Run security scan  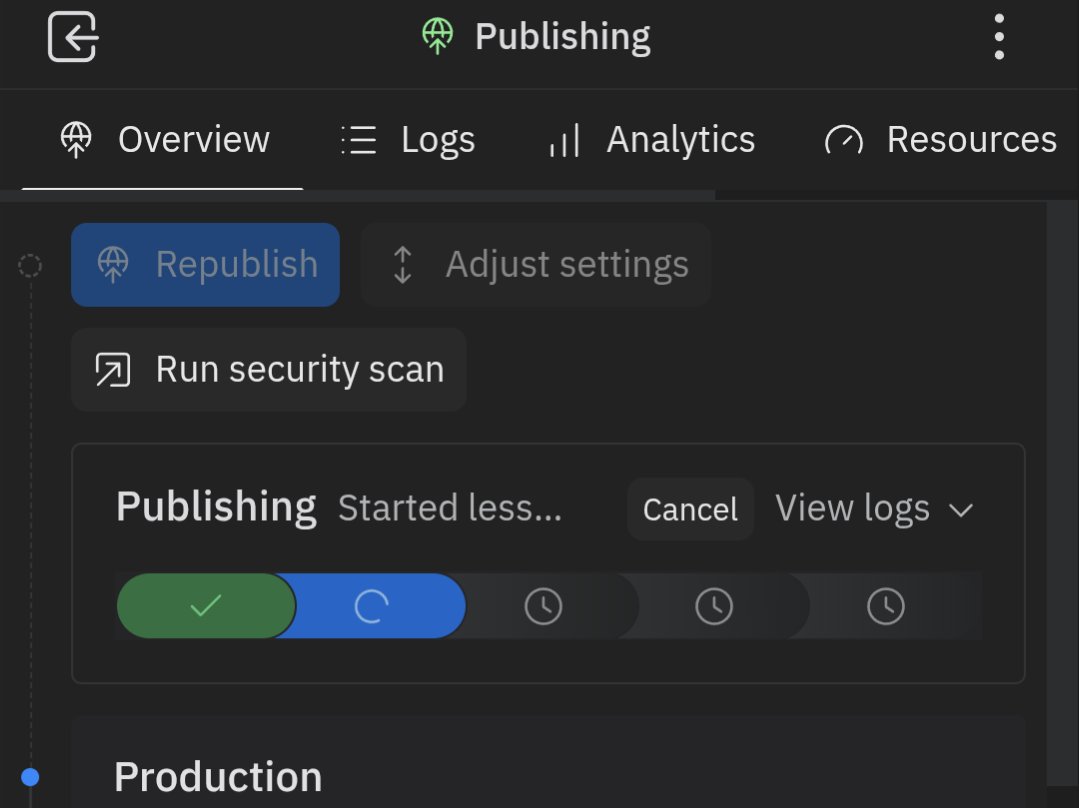tap(268, 370)
